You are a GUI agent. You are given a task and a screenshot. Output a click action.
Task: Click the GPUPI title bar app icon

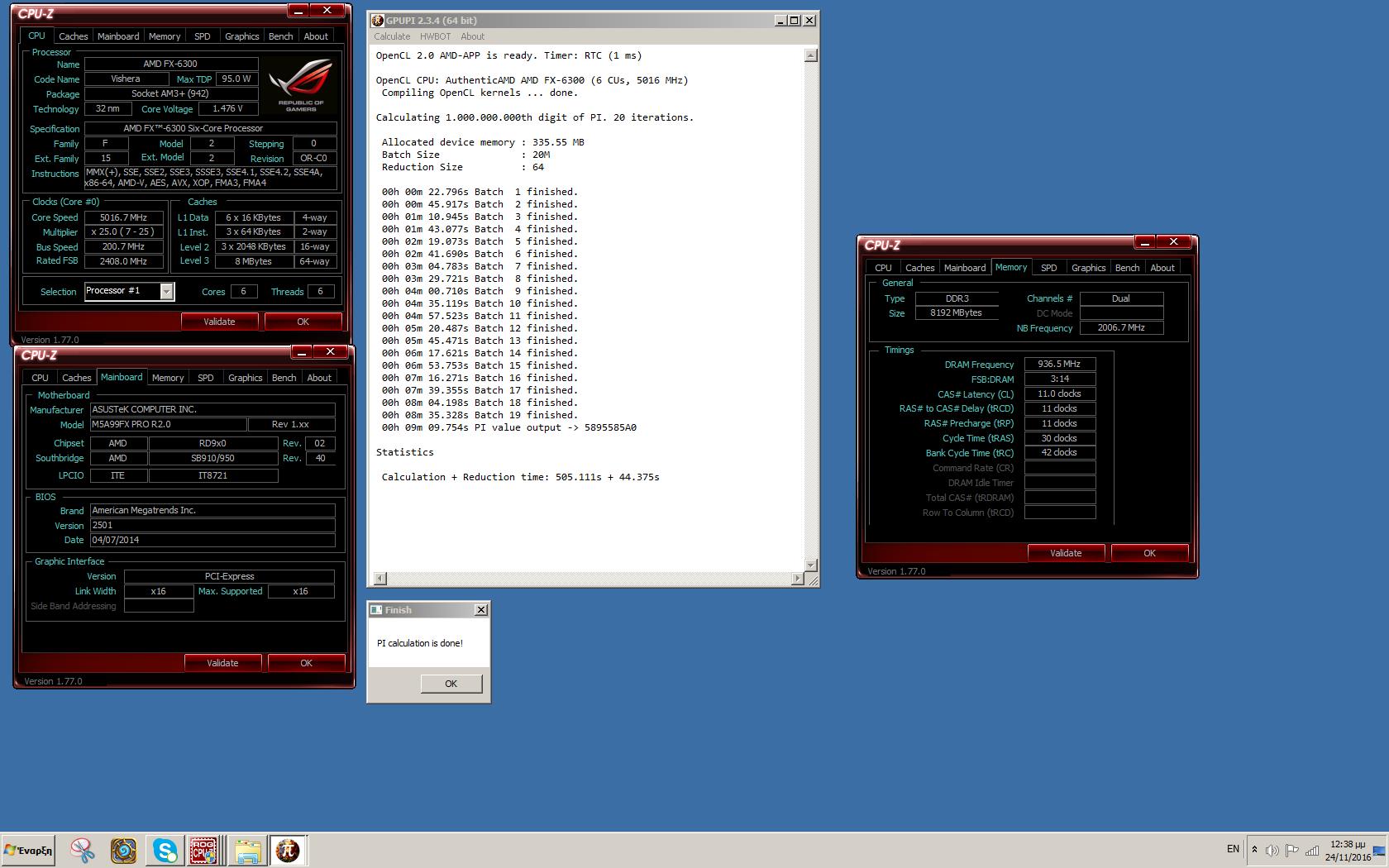377,21
